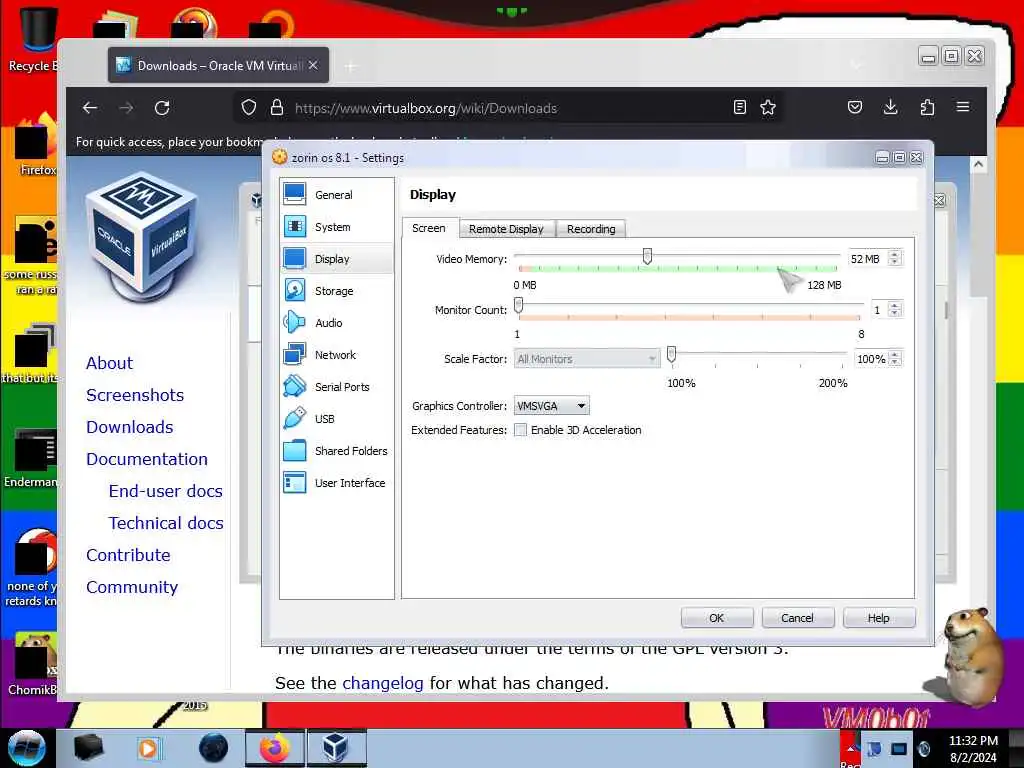
Task: Click the site padlock icon
Action: 277,108
